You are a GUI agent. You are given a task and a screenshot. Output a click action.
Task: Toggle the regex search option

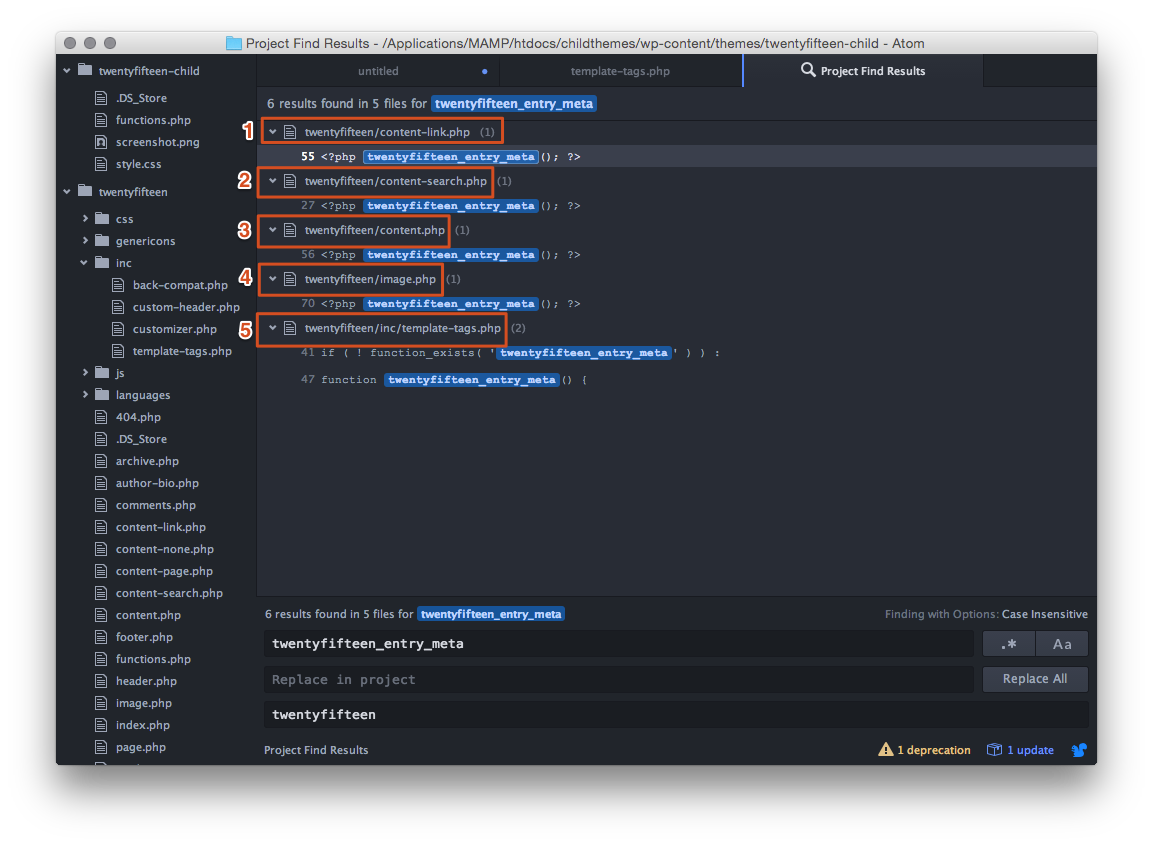pos(1009,644)
